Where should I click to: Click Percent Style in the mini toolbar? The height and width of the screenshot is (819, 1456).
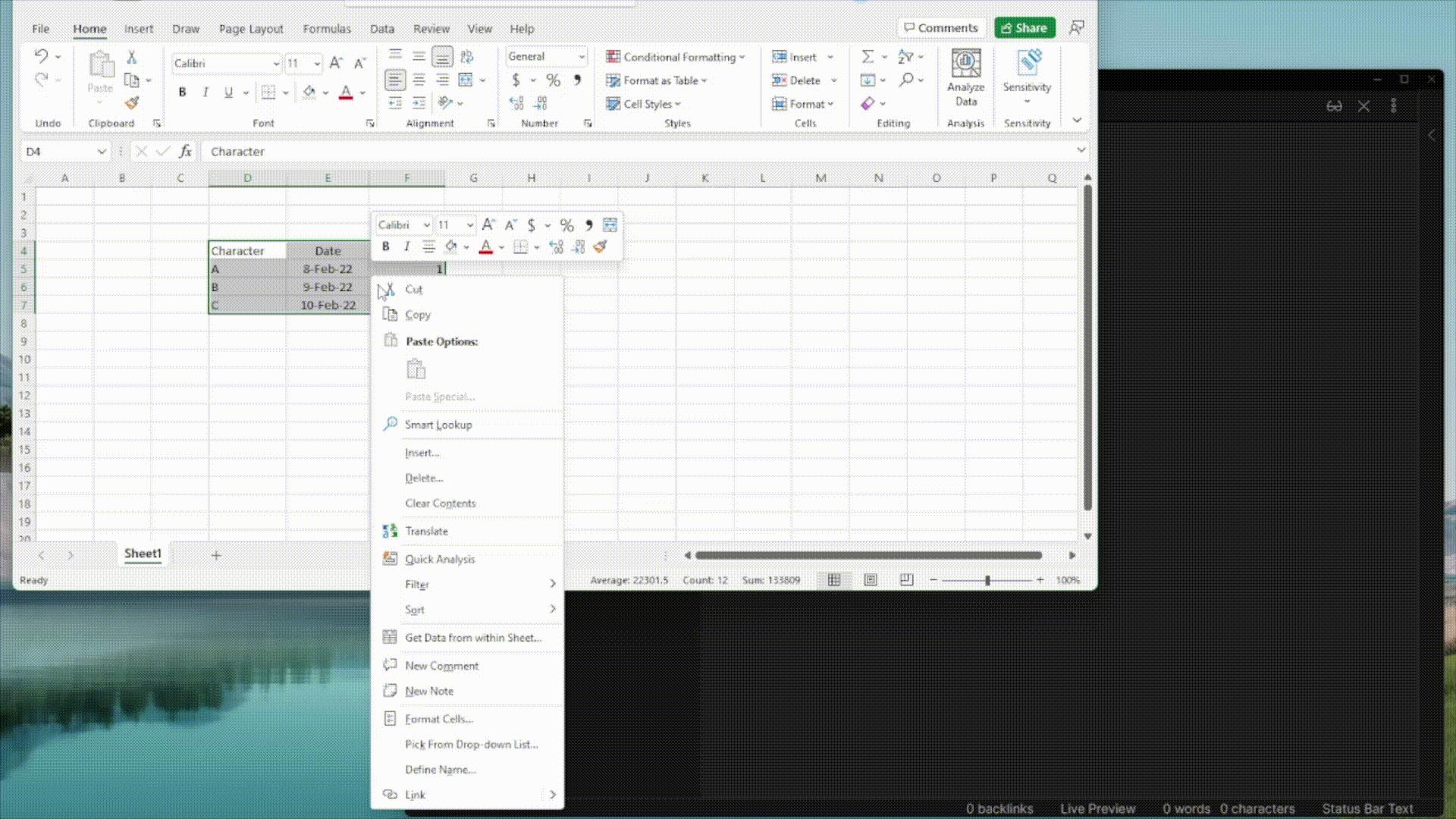566,225
